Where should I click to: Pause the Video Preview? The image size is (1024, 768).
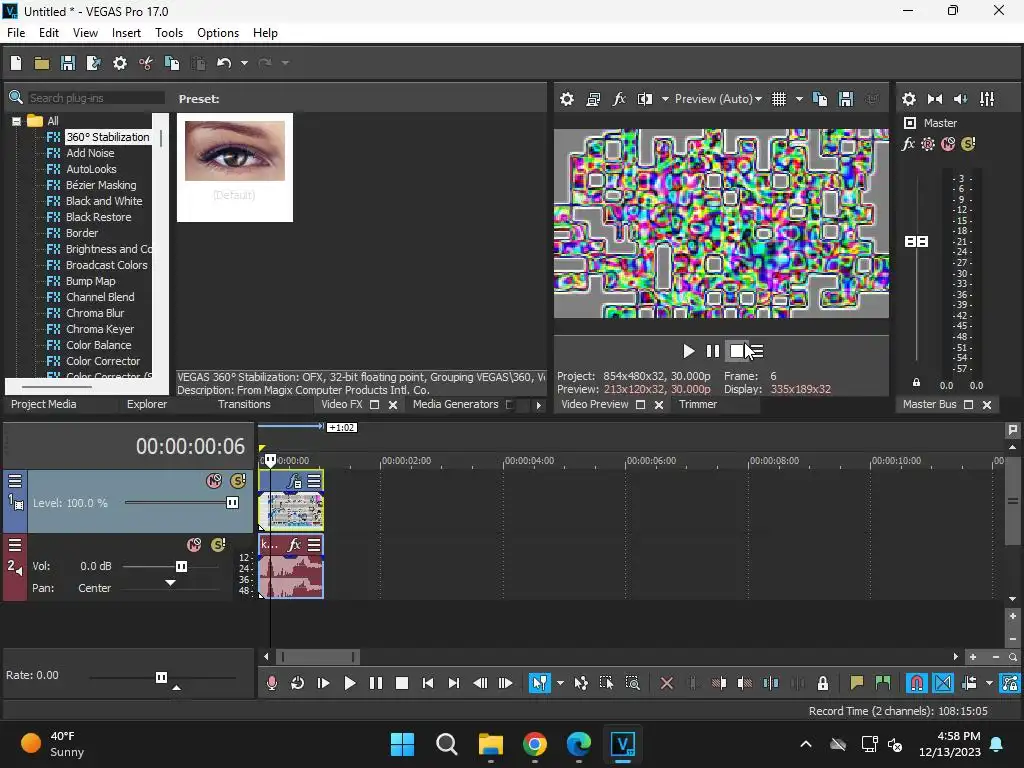tap(712, 351)
